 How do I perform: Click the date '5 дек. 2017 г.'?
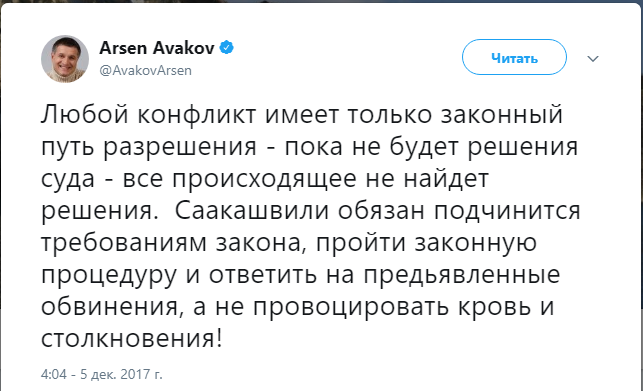[121, 375]
